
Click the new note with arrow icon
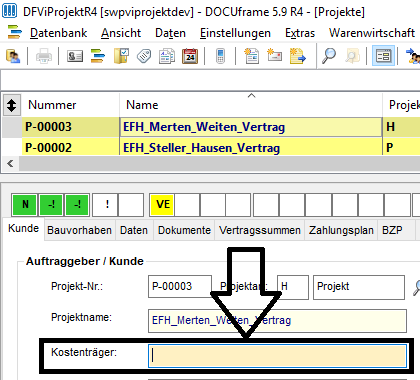click(x=298, y=56)
